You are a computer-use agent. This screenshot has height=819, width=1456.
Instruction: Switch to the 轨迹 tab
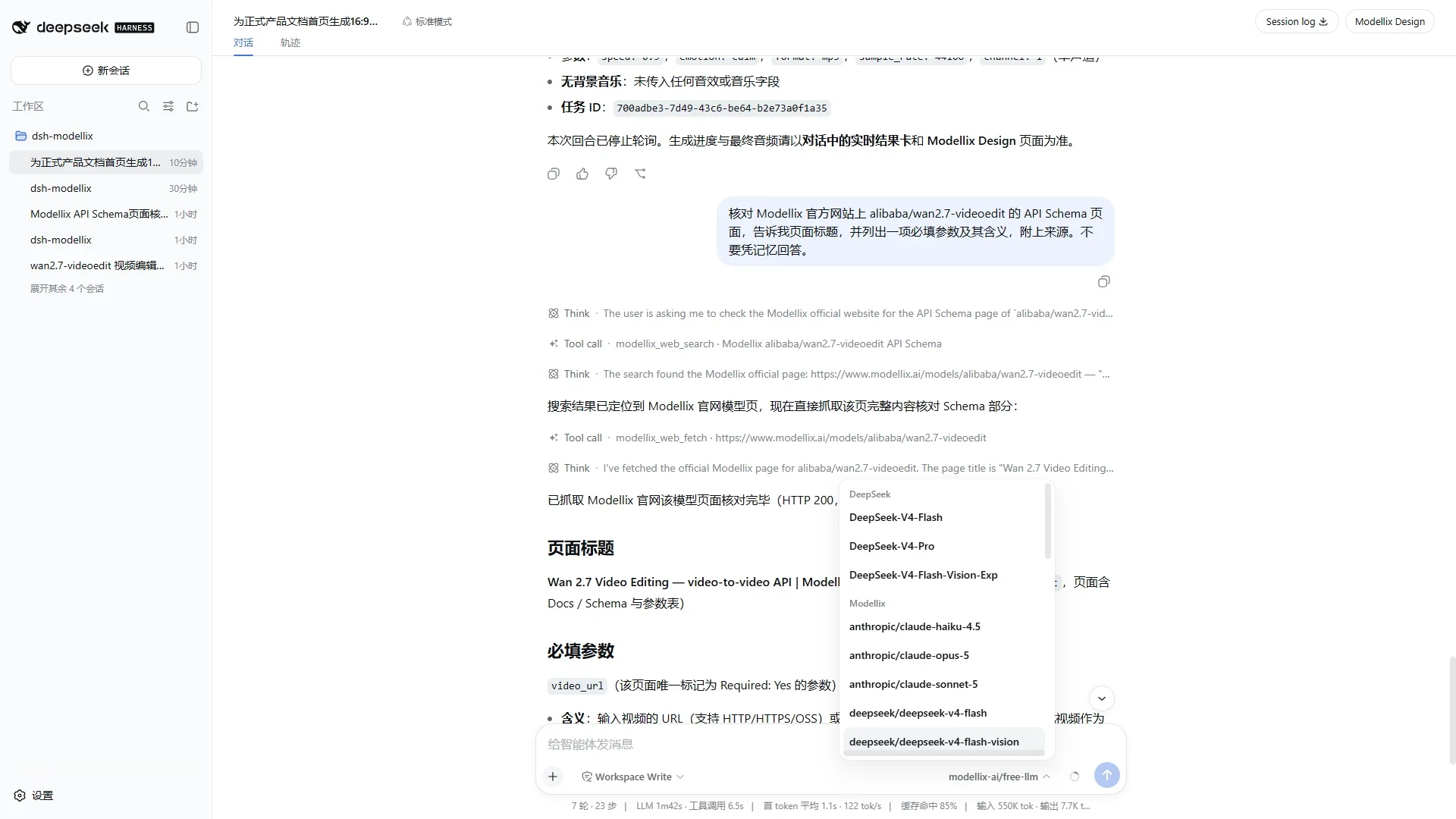(x=290, y=43)
